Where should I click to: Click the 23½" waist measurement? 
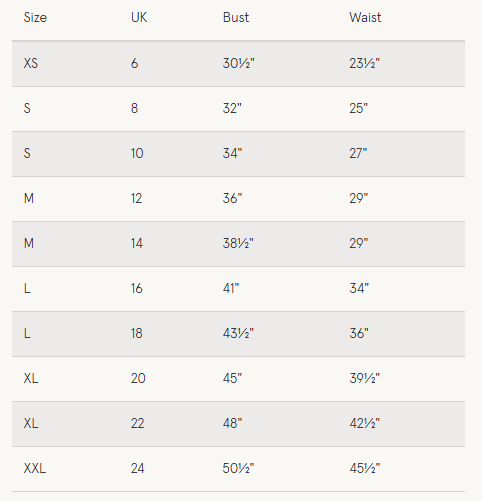coord(365,63)
